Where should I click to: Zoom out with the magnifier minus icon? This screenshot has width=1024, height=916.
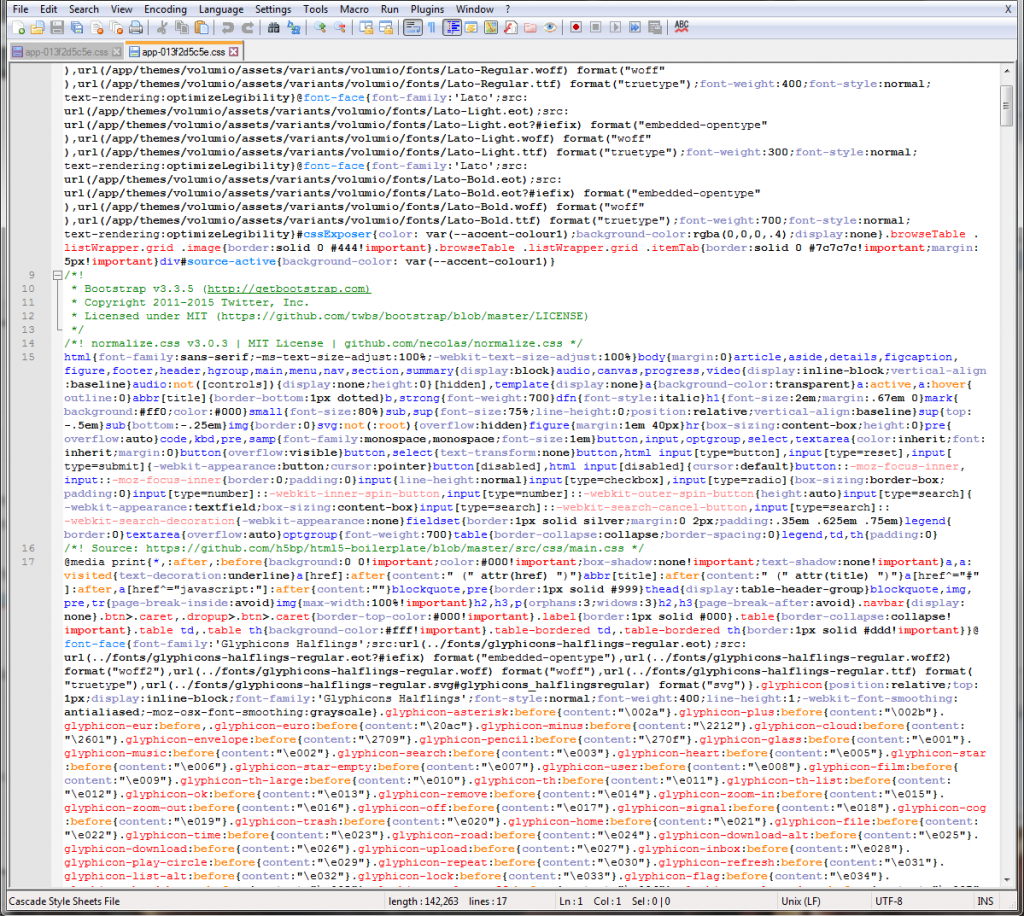(x=340, y=27)
